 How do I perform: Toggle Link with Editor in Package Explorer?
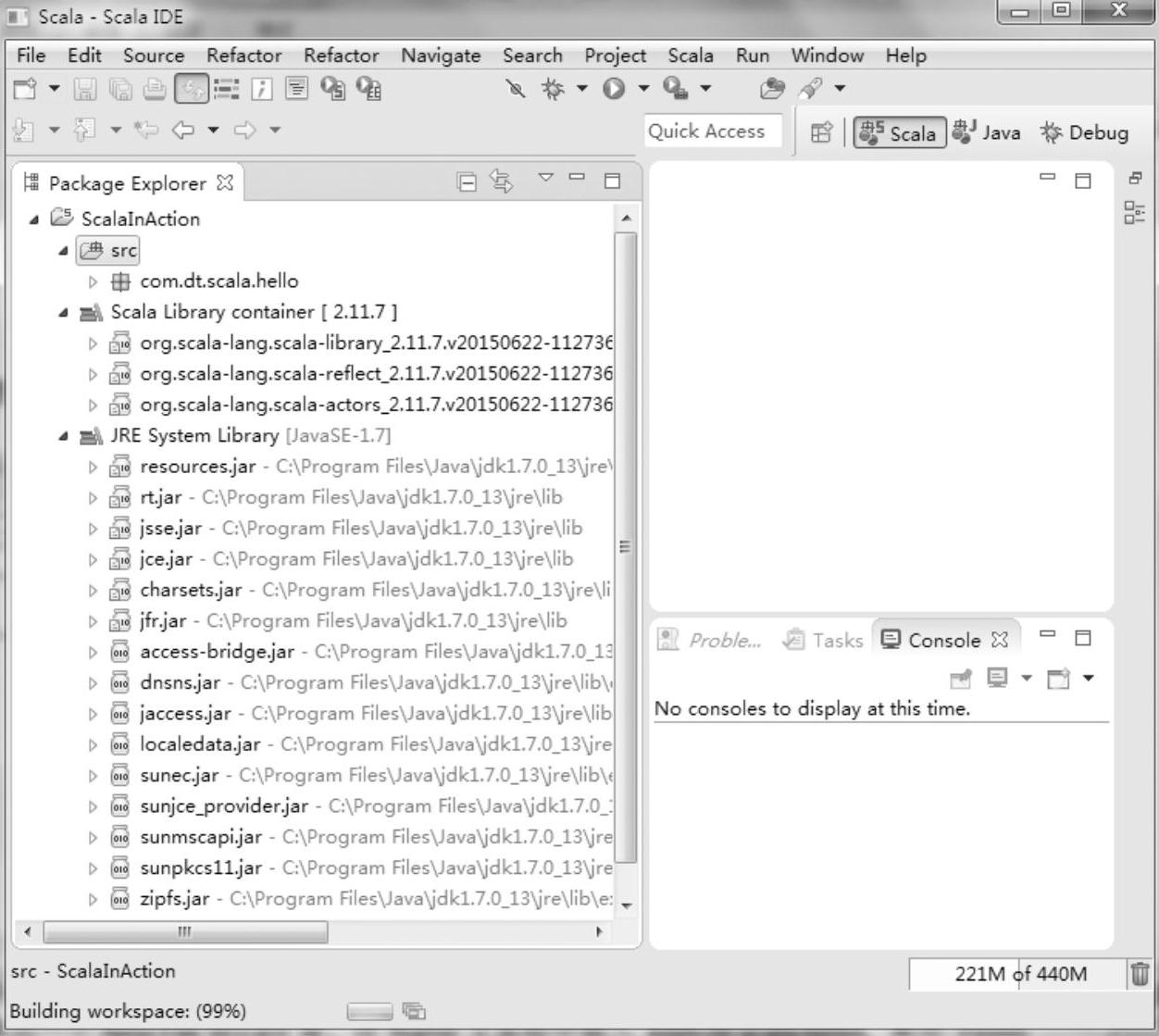pos(502,181)
